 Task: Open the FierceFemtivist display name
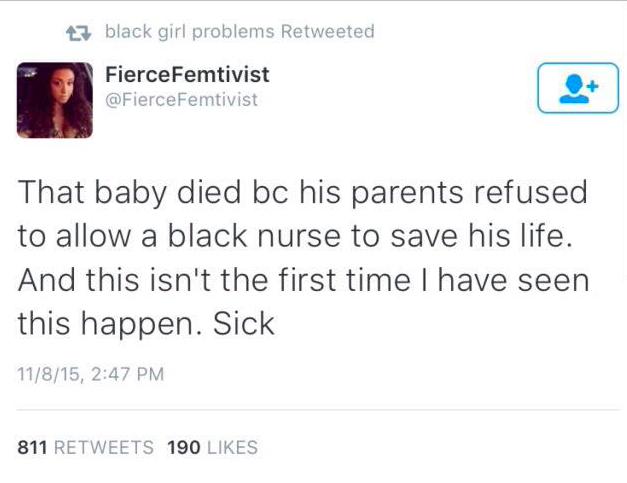point(187,76)
